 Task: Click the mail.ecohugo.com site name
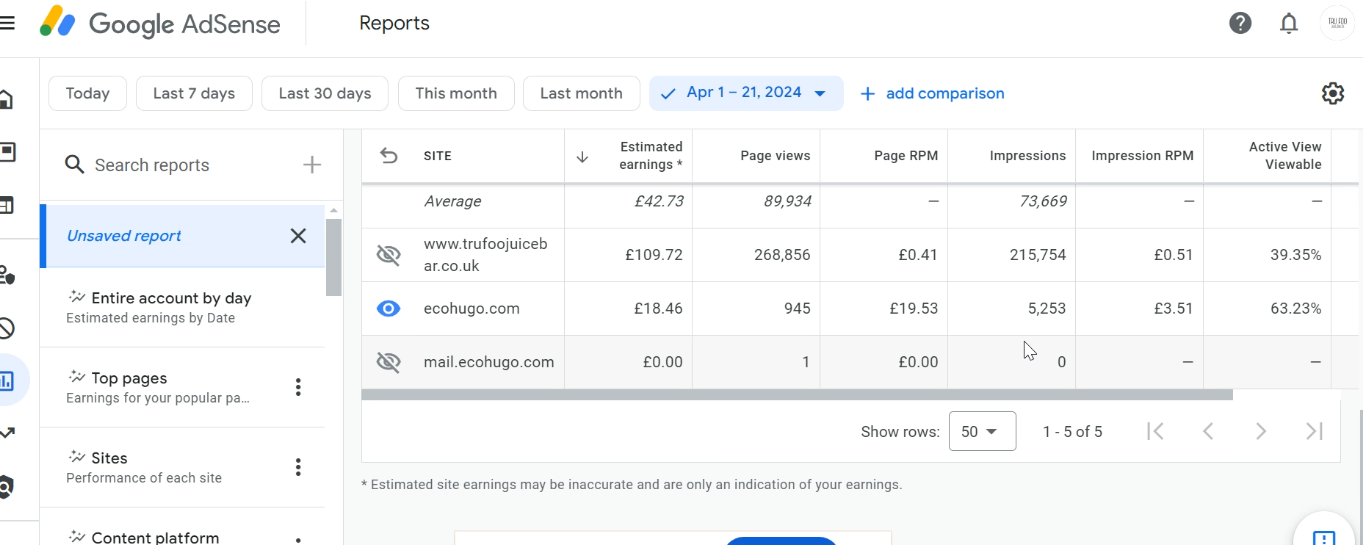coord(489,362)
